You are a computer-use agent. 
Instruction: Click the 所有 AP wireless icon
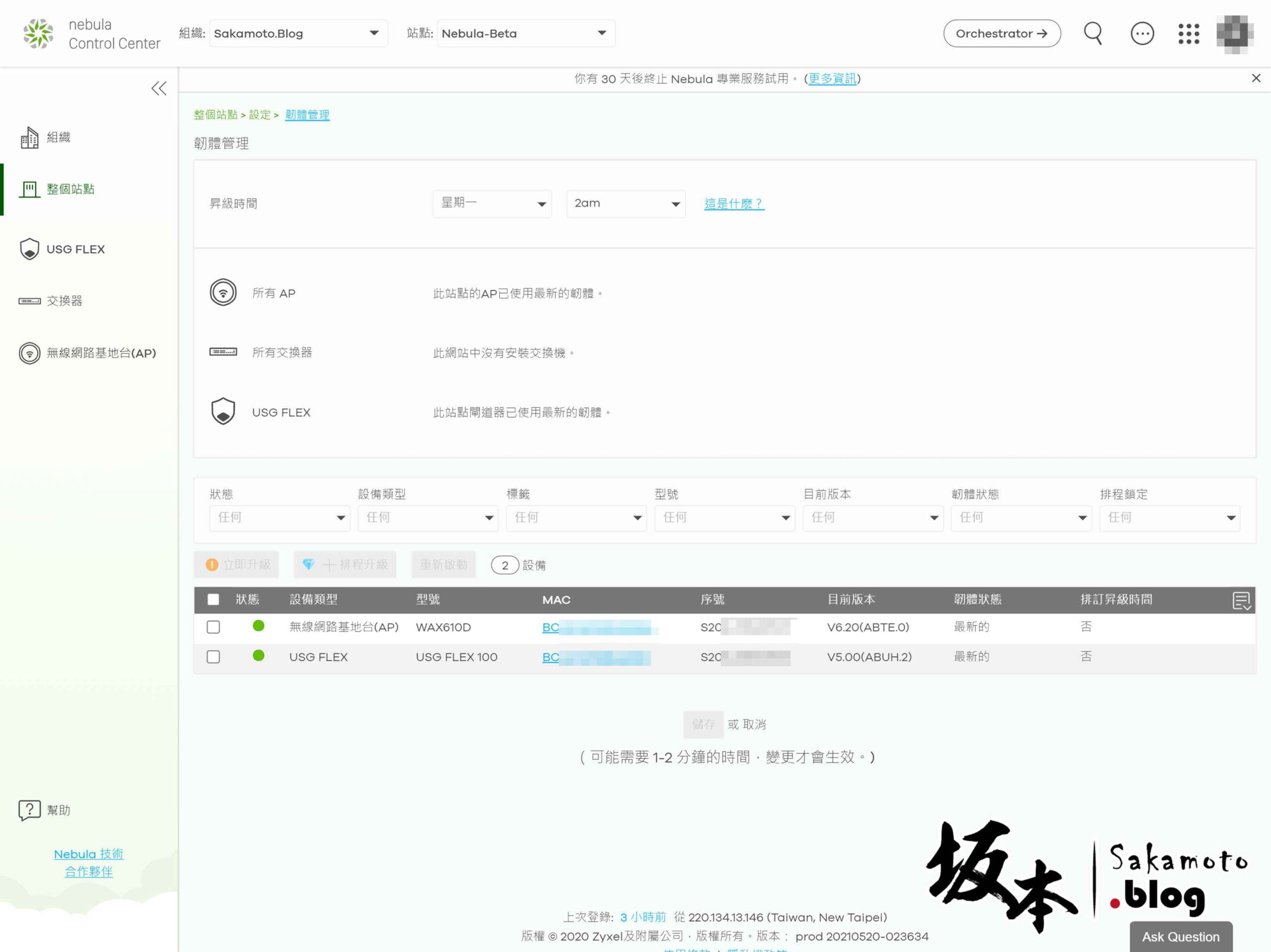223,292
